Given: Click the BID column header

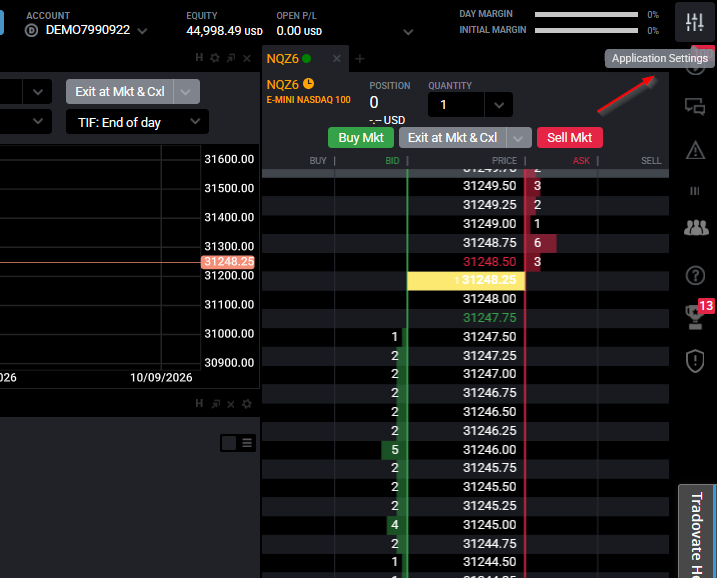Looking at the screenshot, I should (392, 161).
